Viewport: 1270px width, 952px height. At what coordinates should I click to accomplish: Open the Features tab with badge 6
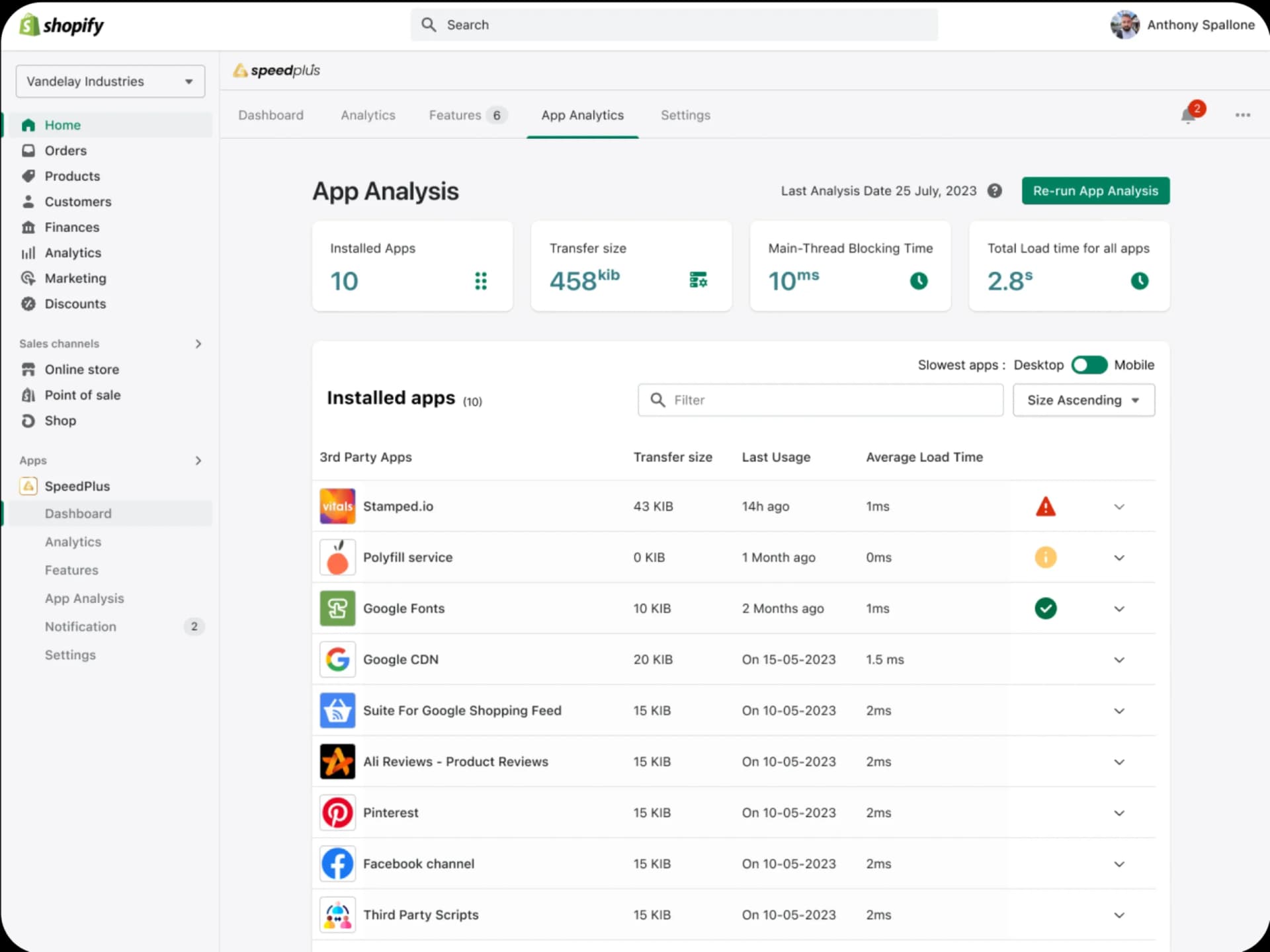point(468,115)
